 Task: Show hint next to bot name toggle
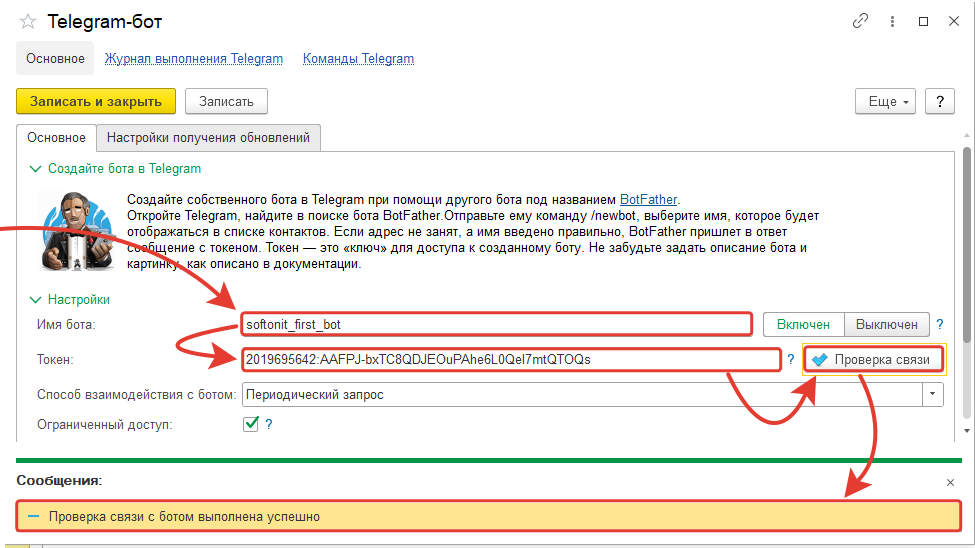click(x=940, y=324)
